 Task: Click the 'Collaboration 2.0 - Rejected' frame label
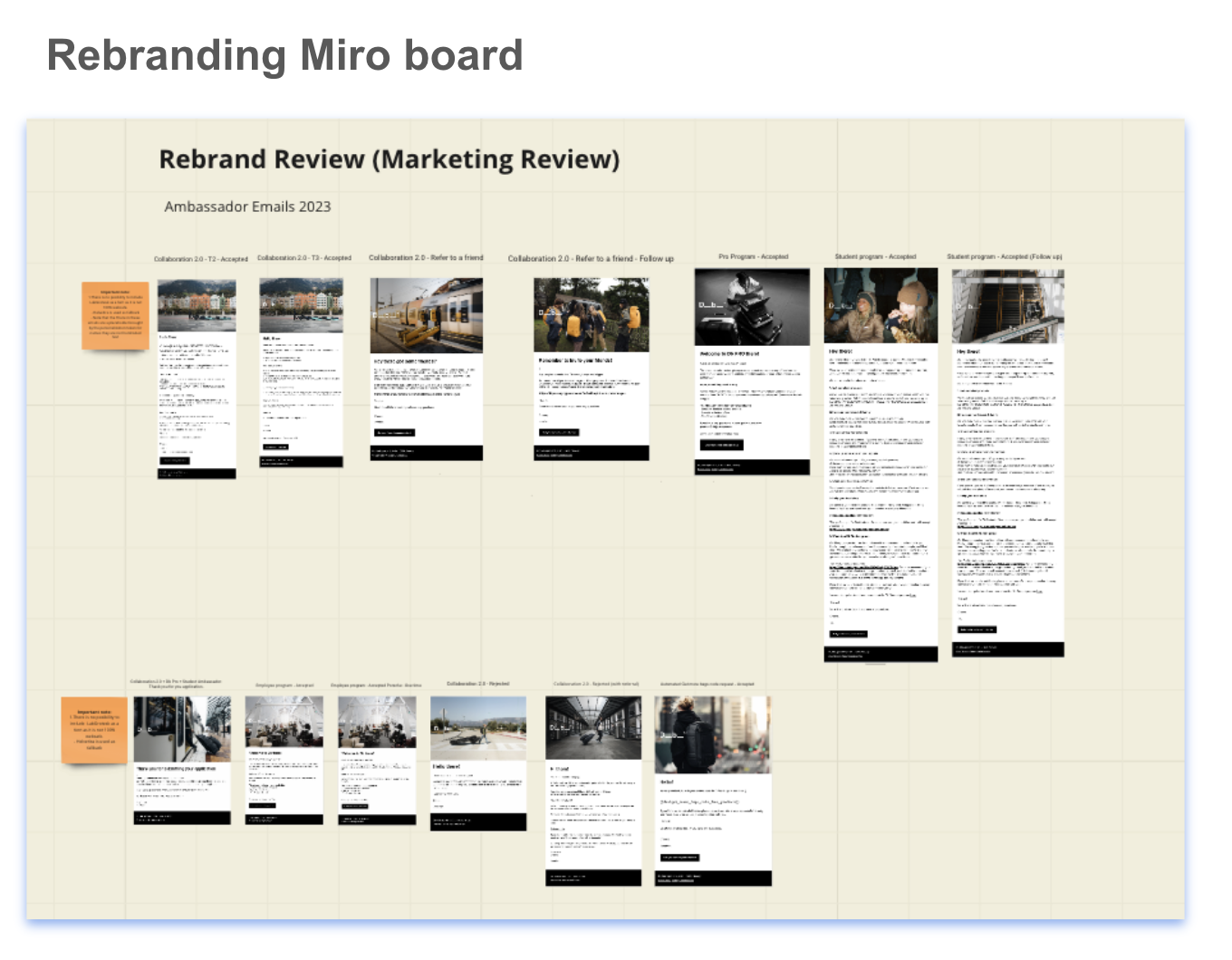click(x=478, y=684)
